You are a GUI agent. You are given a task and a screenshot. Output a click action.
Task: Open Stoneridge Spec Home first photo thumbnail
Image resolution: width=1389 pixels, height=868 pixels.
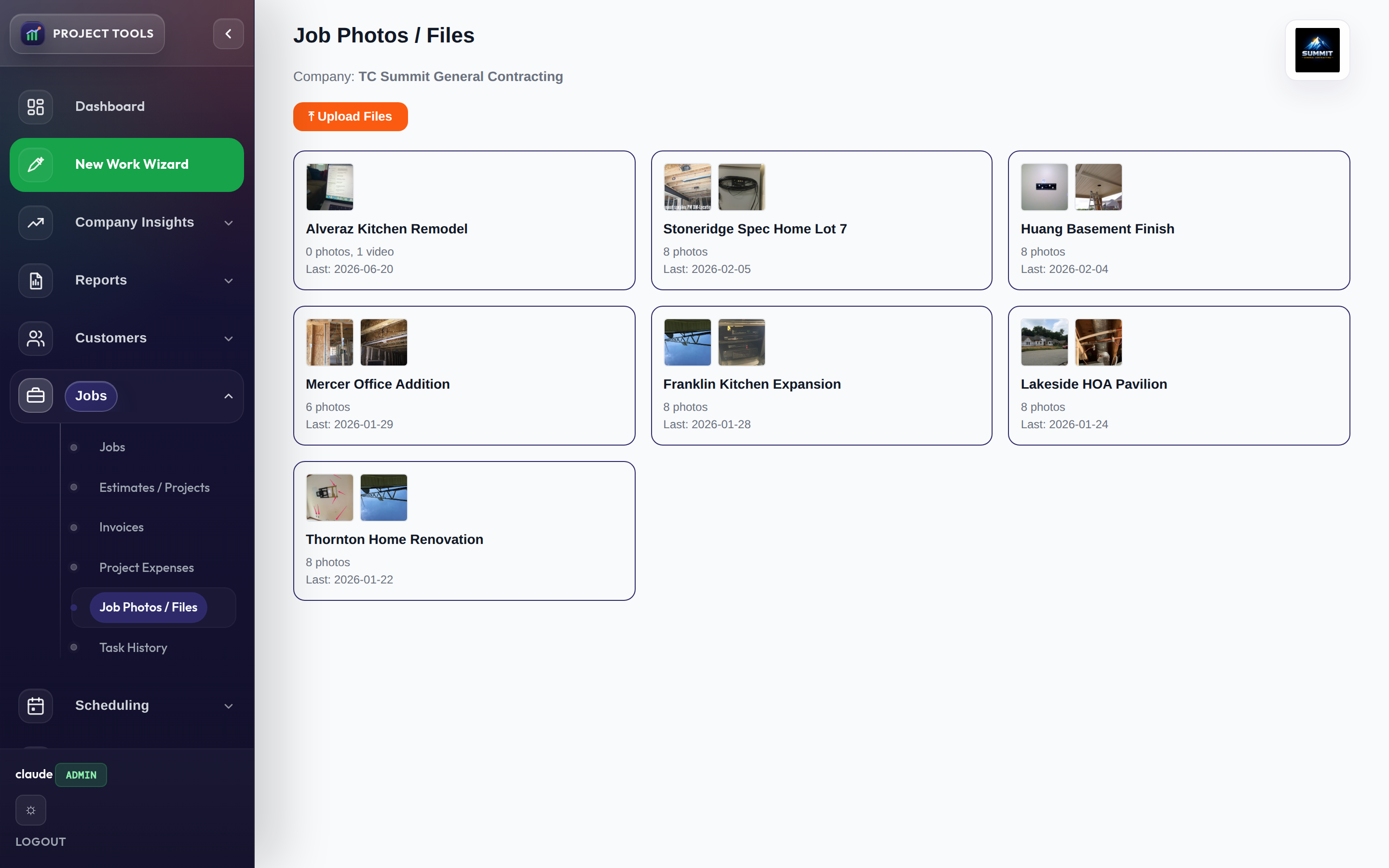tap(687, 187)
